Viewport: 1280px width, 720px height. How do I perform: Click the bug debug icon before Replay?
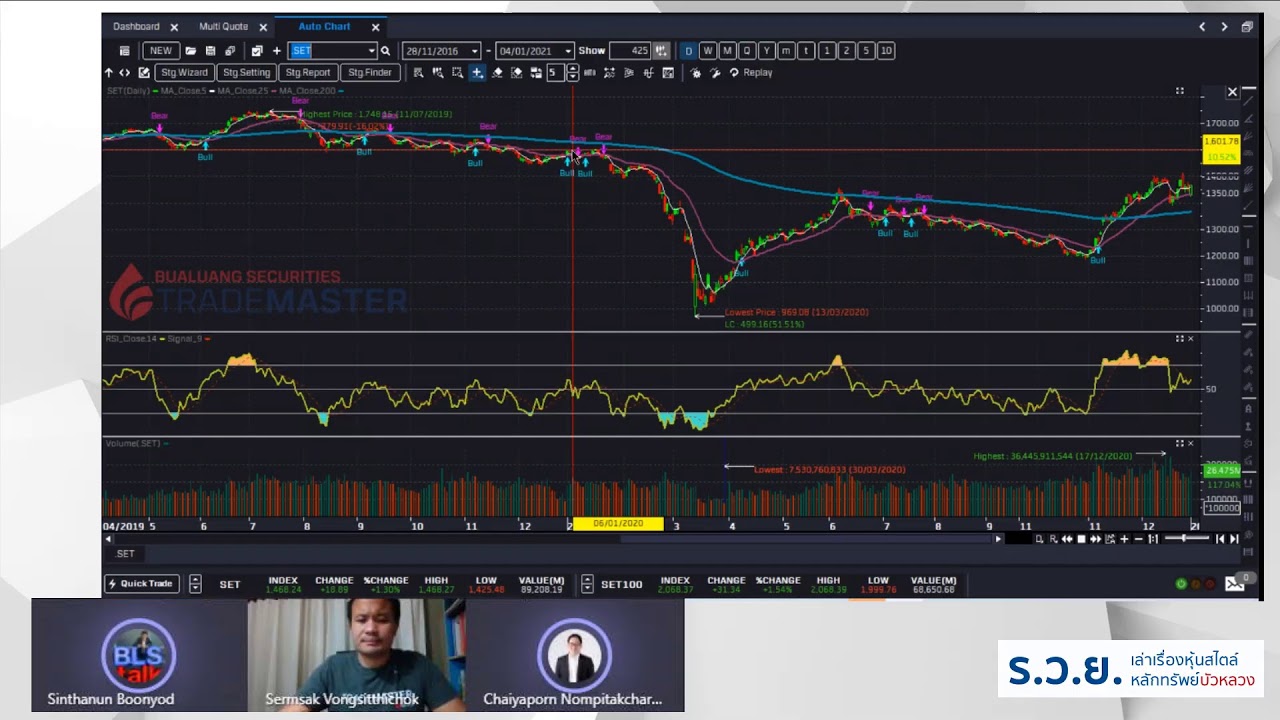pyautogui.click(x=696, y=73)
